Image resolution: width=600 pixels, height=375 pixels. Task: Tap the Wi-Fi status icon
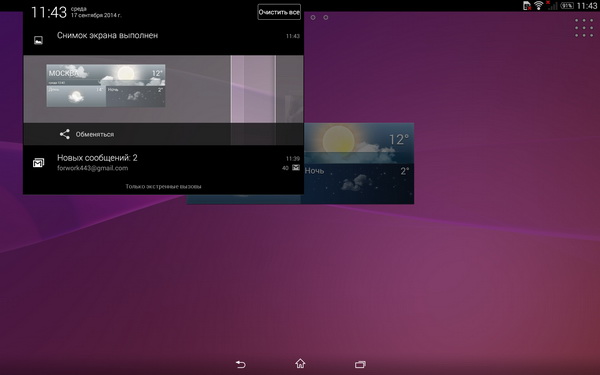click(538, 5)
